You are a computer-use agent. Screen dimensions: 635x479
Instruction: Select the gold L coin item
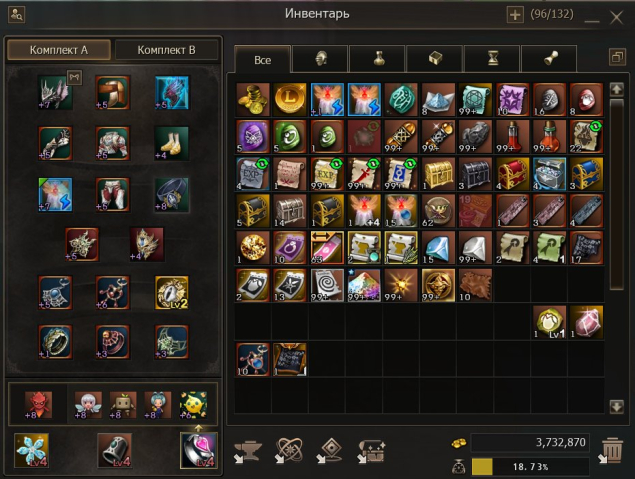(x=290, y=100)
